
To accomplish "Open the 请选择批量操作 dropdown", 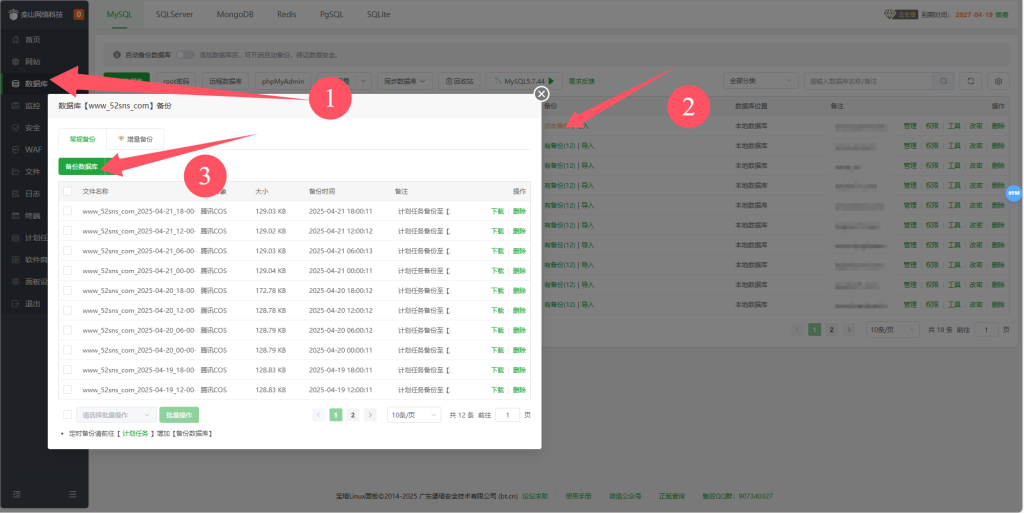I will pos(116,414).
